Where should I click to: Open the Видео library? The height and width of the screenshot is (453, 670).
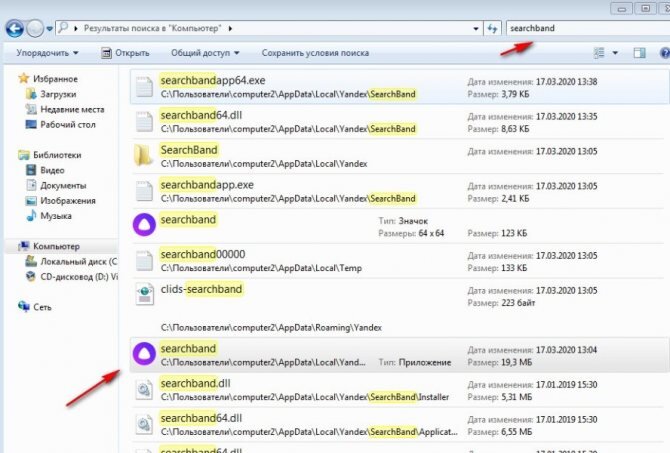pos(52,170)
